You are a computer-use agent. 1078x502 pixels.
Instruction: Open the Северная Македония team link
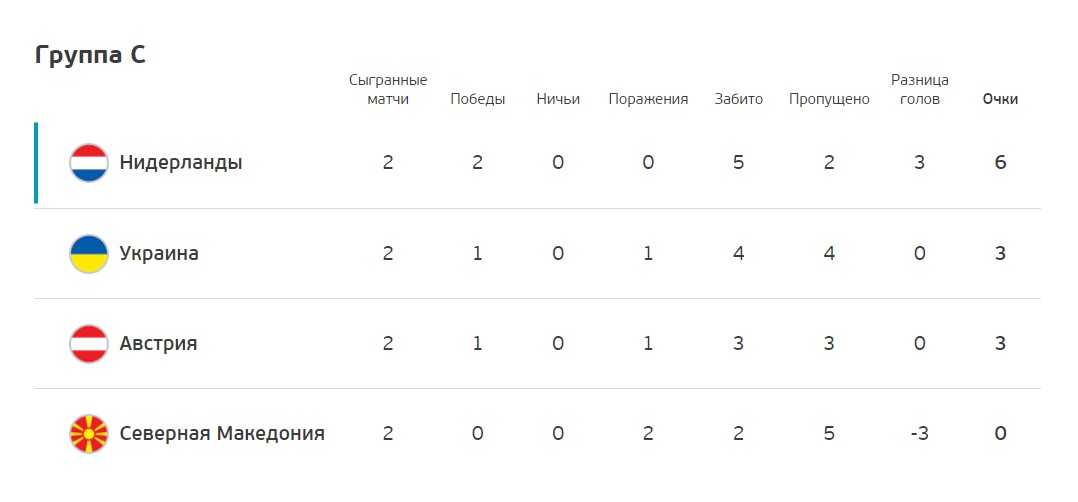click(222, 433)
